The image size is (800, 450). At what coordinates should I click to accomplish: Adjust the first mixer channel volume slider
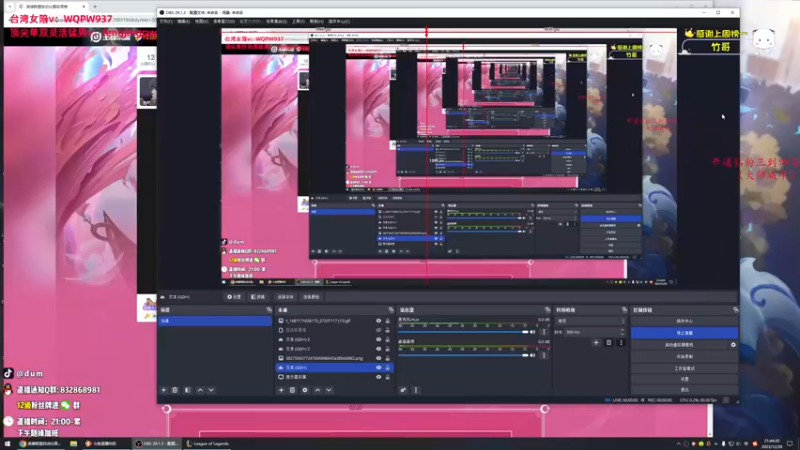point(463,332)
